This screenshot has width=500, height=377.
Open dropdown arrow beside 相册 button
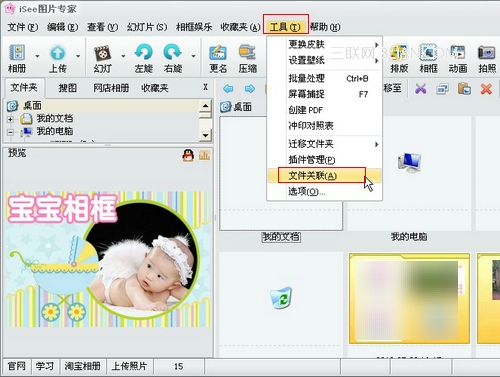(37, 56)
